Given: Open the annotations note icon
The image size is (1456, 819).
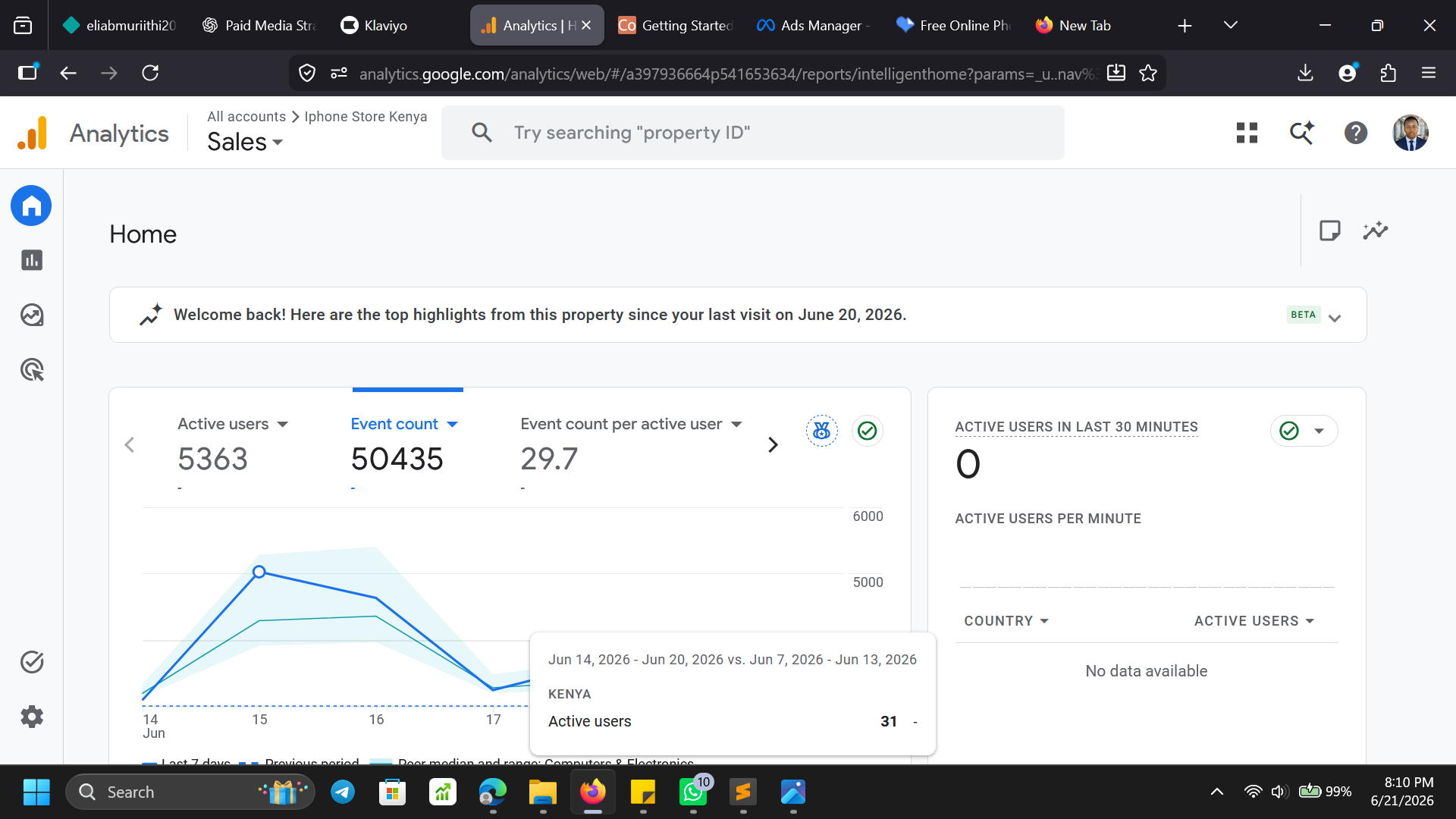Looking at the screenshot, I should tap(1329, 231).
